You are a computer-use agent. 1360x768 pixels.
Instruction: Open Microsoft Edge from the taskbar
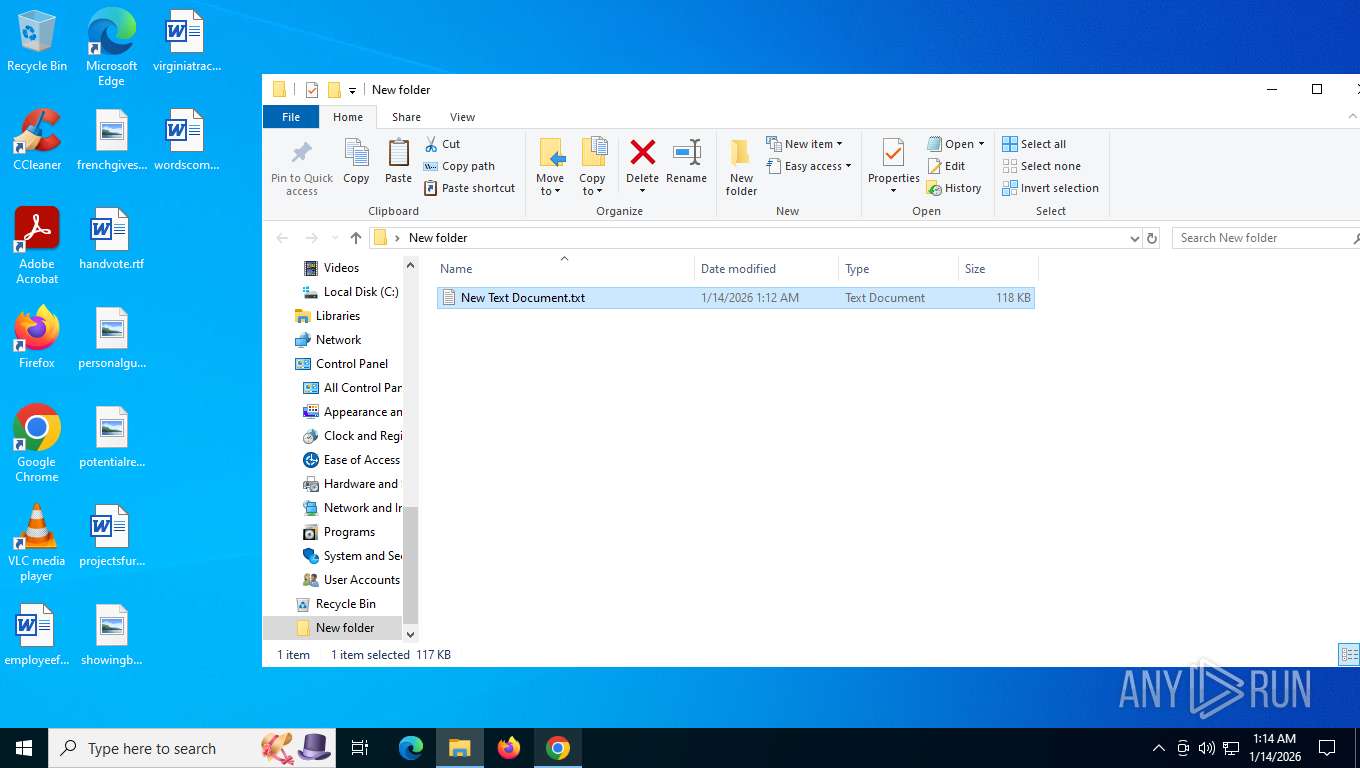point(411,748)
